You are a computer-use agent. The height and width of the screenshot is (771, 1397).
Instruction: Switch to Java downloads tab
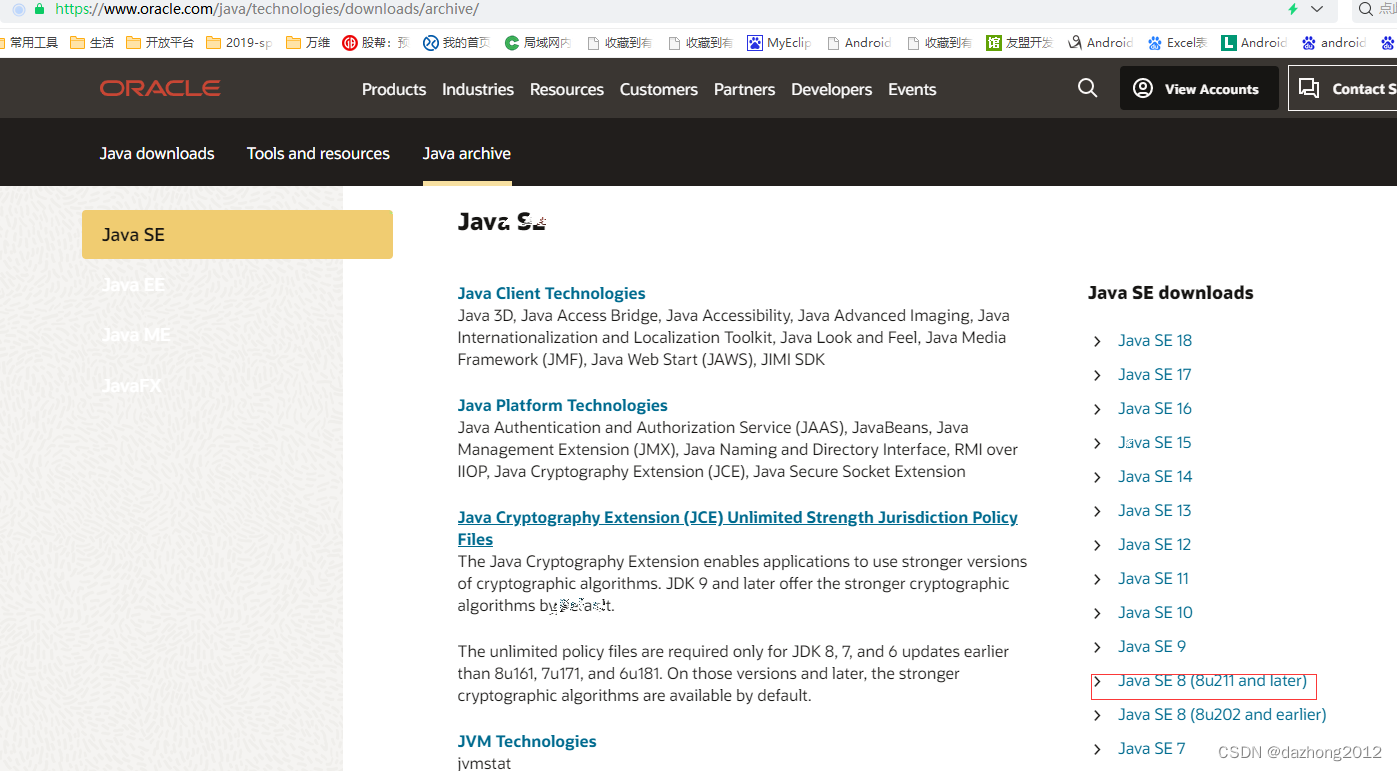[x=157, y=153]
